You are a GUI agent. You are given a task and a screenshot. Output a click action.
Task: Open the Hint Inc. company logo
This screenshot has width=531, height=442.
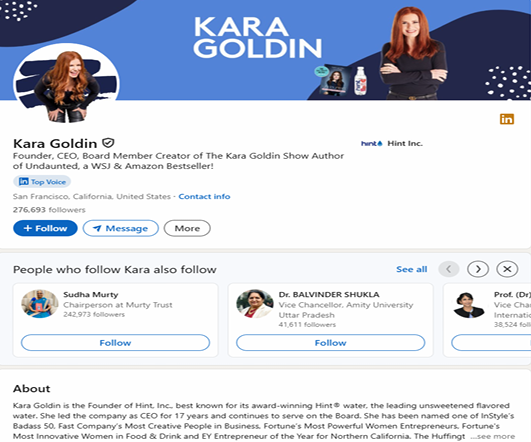tap(371, 144)
